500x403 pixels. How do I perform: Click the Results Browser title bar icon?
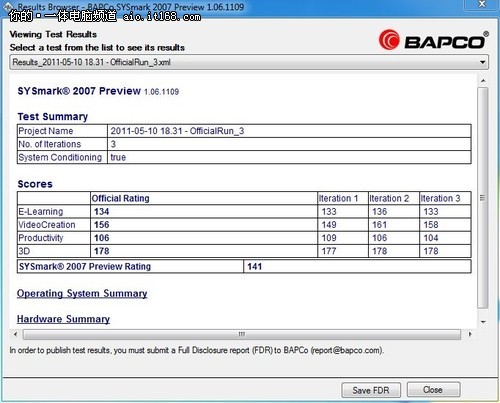9,6
